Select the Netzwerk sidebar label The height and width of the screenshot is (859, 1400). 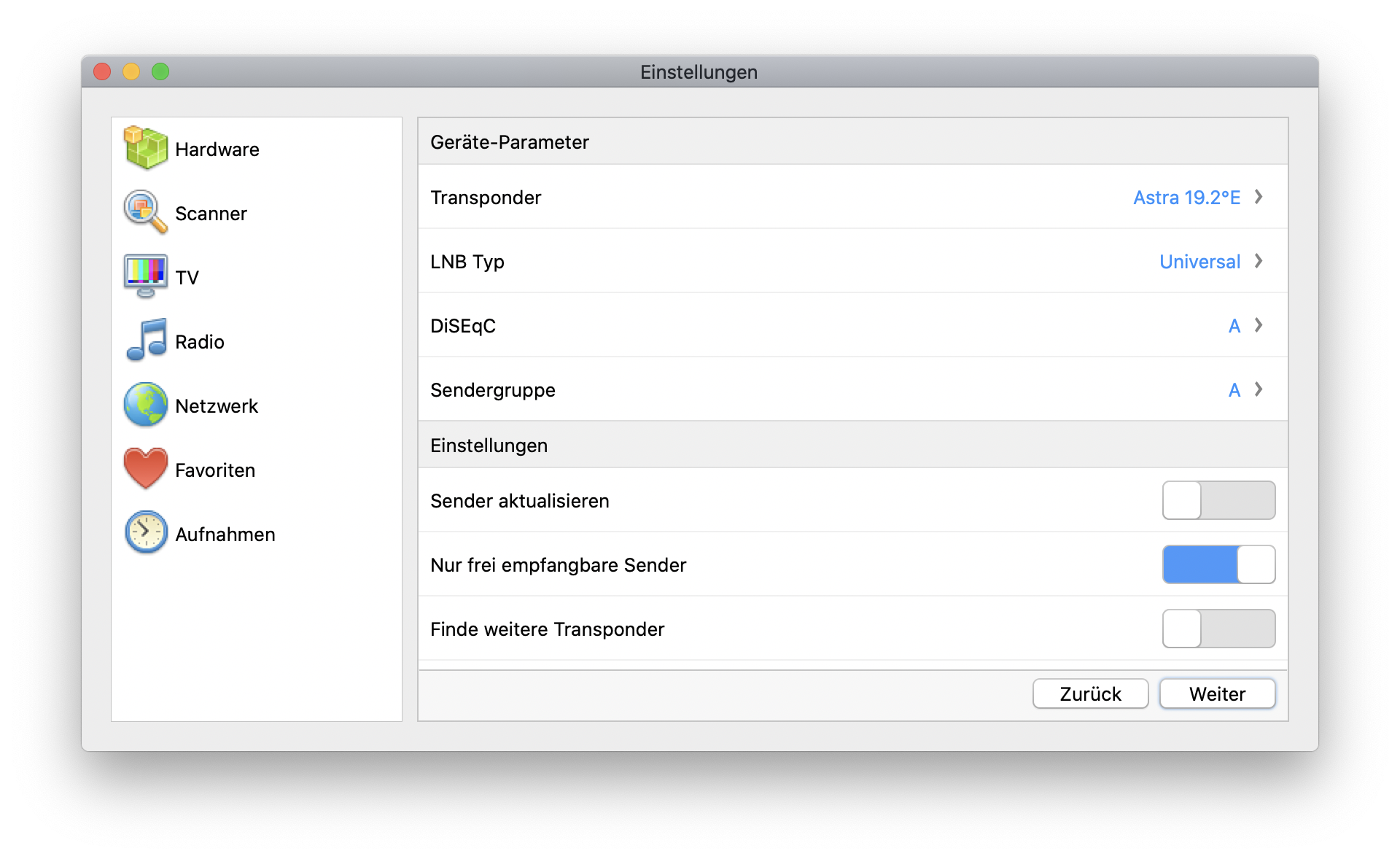tap(217, 406)
